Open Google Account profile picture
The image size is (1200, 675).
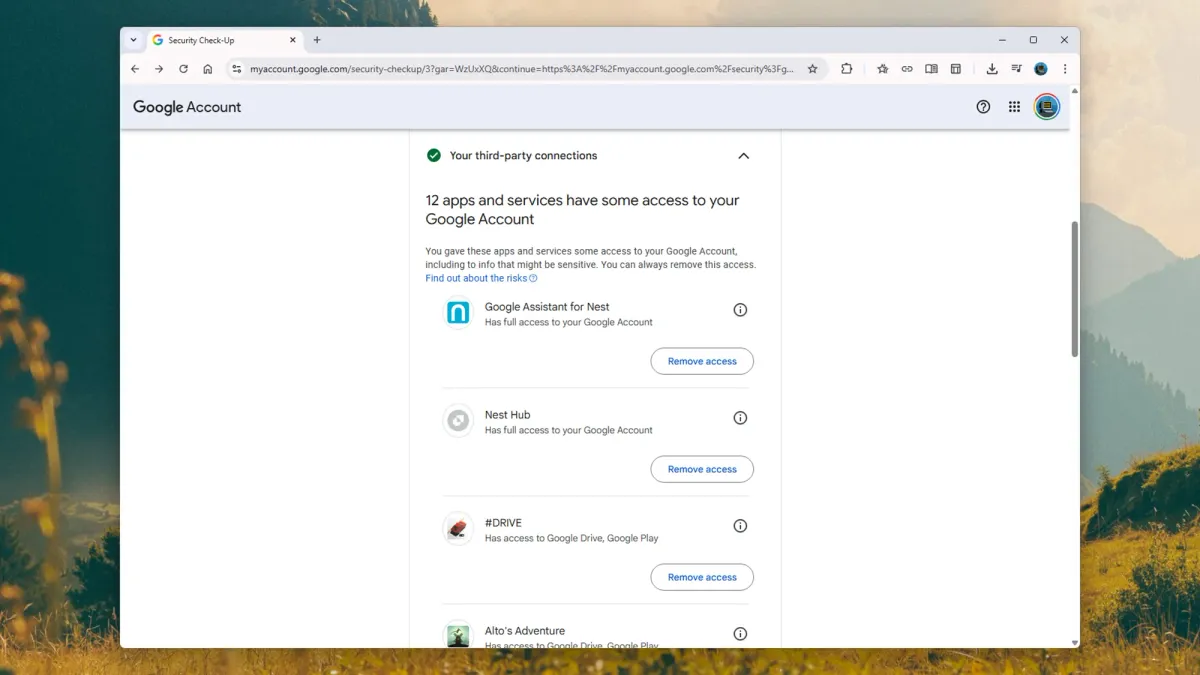point(1047,107)
